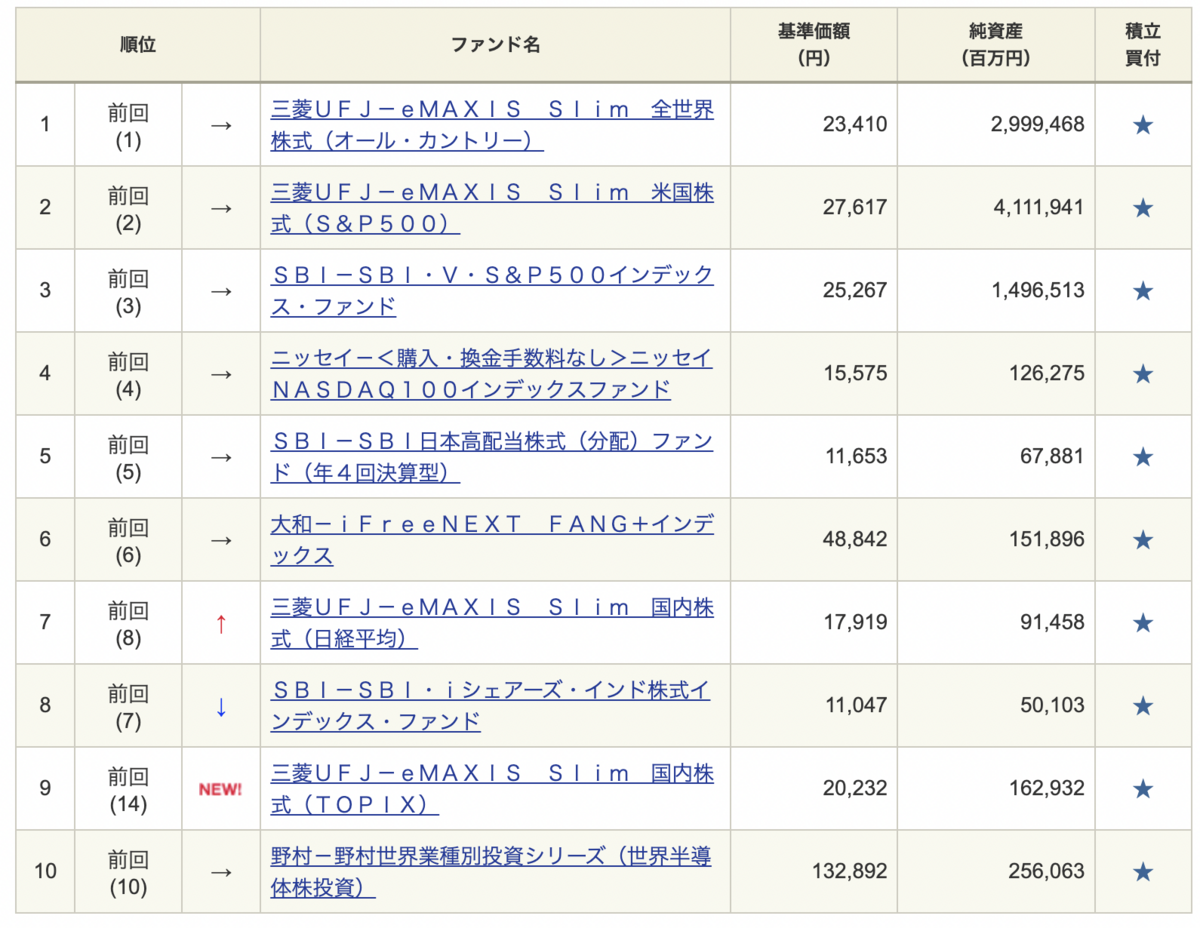1200x928 pixels.
Task: Click the star icon for ニッセイNASDAQ100 row
Action: (1143, 374)
